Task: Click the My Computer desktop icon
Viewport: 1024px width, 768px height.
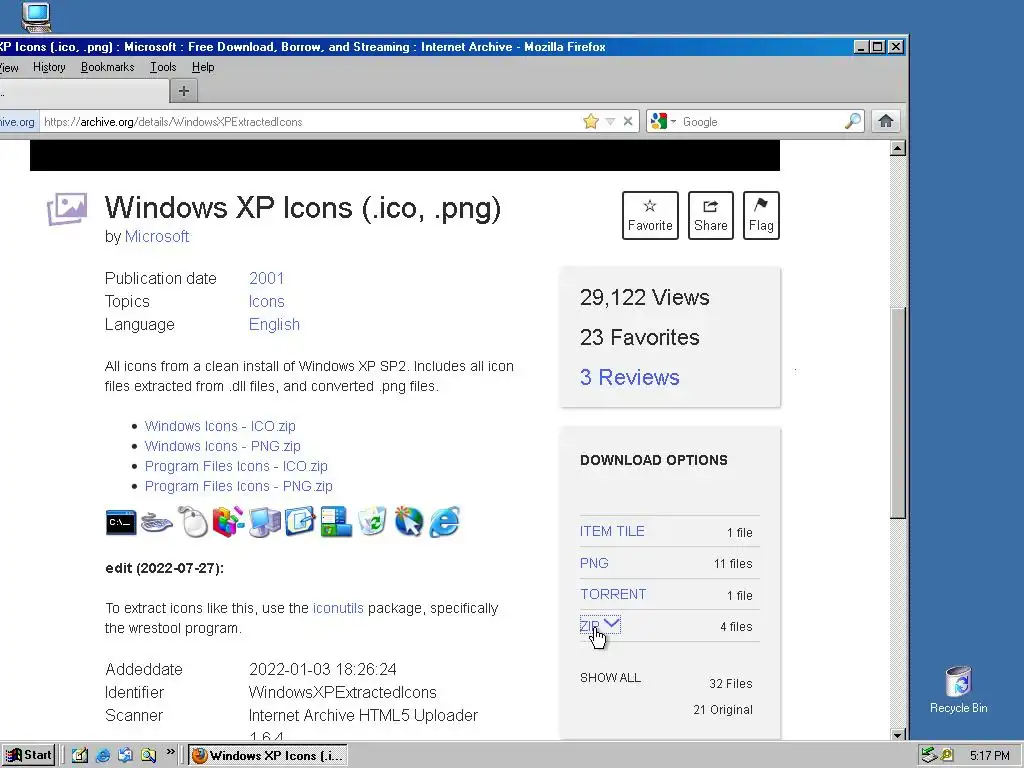Action: point(35,16)
